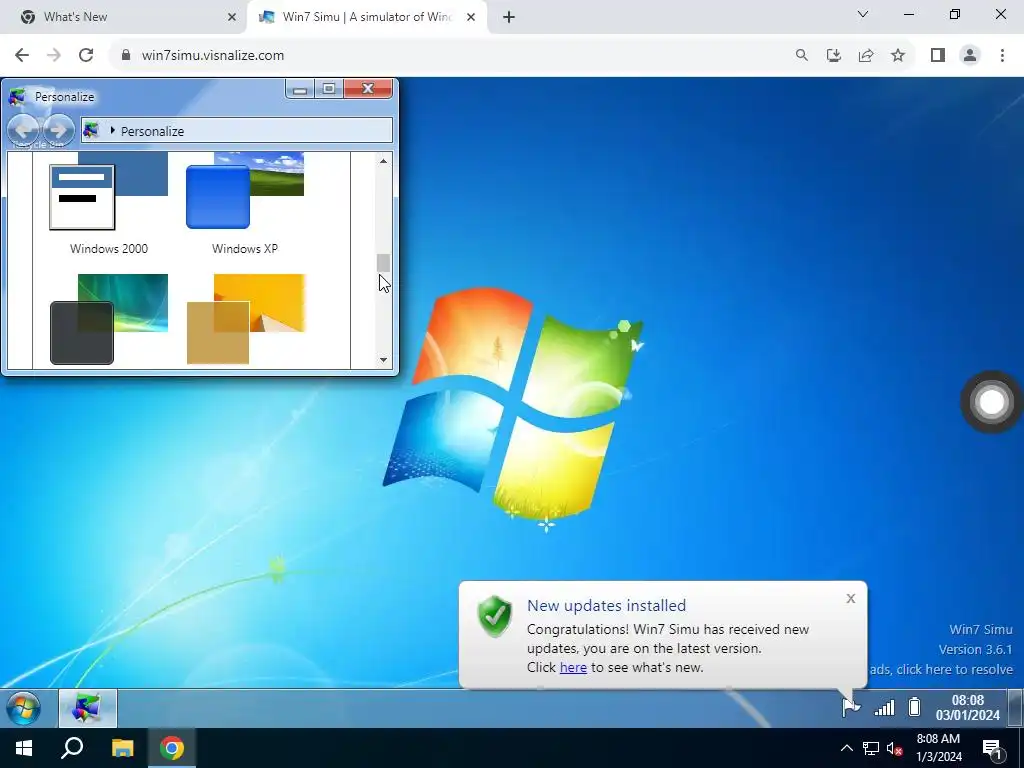
Task: Click the Chrome URL win7simu.visnalize.com
Action: tap(213, 56)
